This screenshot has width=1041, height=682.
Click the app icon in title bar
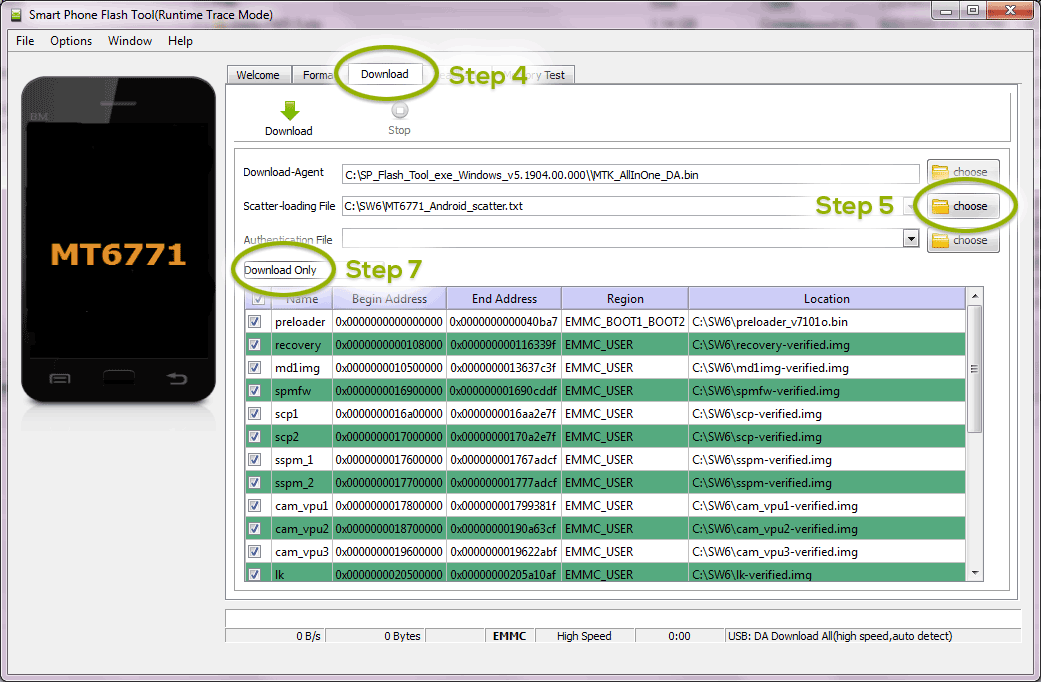click(16, 15)
